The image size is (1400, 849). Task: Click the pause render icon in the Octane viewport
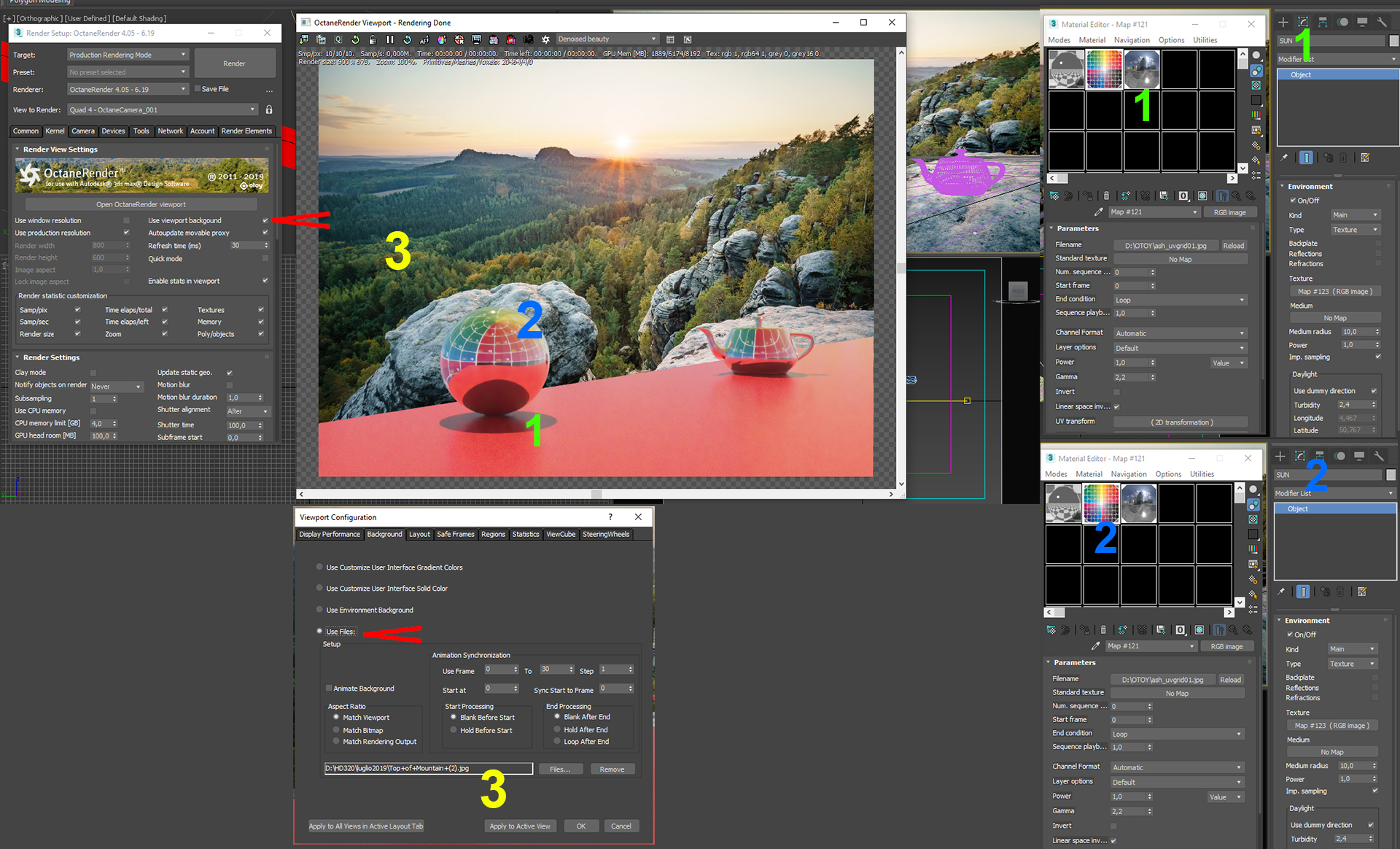[390, 39]
